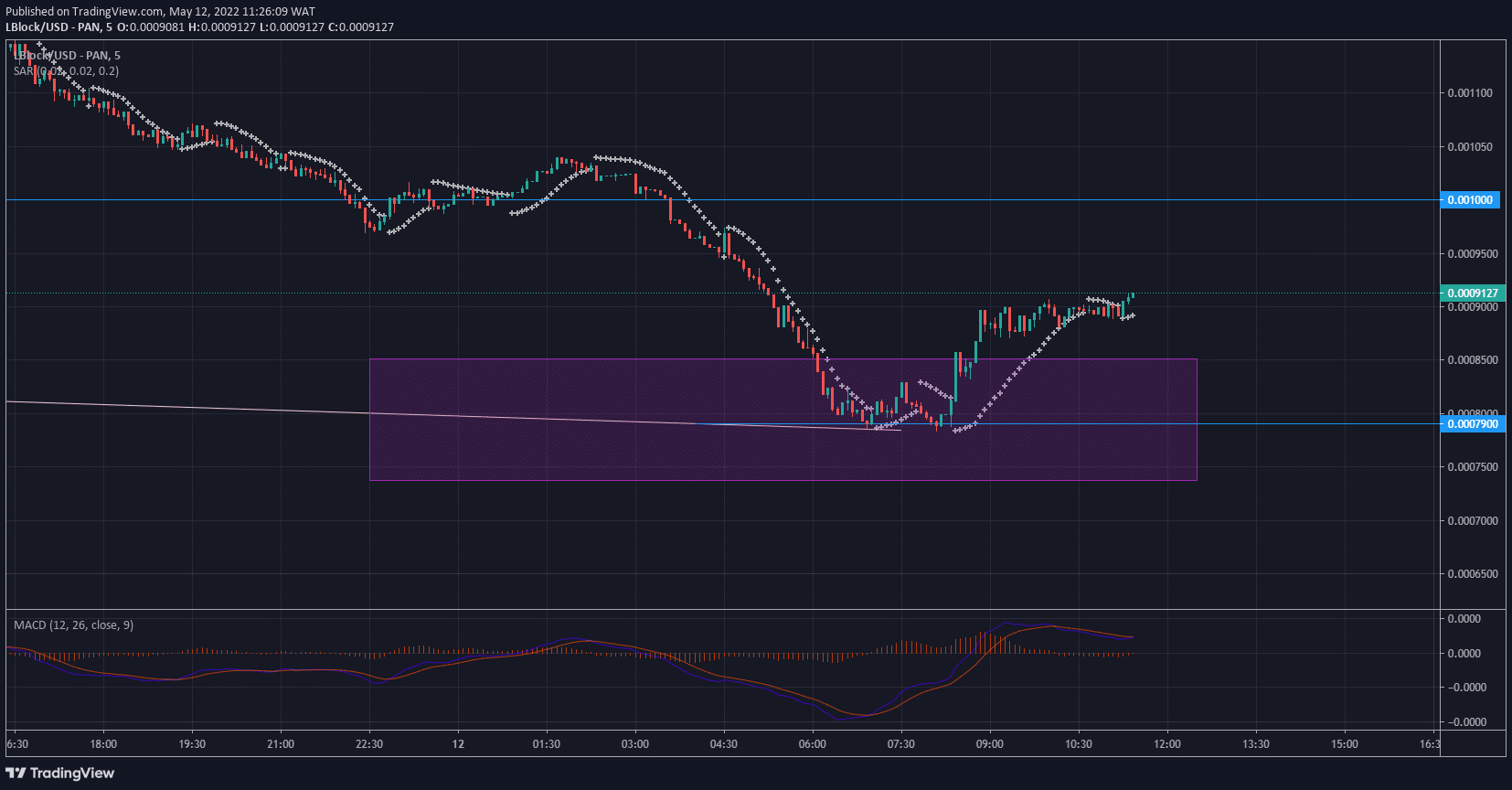Click the blue 0.001000 price tag
The height and width of the screenshot is (790, 1512).
[x=1470, y=200]
